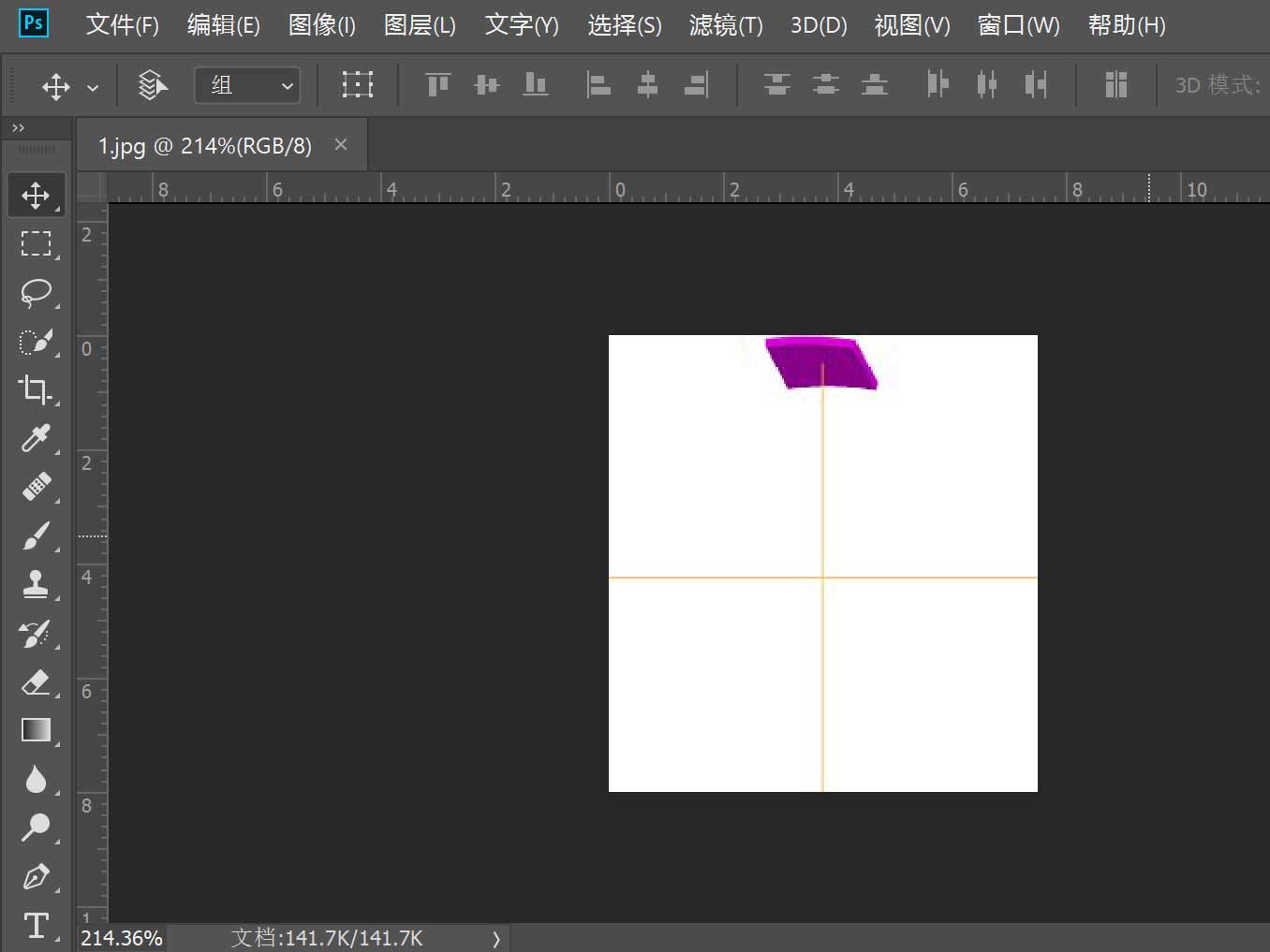Select the Eraser tool
The image size is (1270, 952).
(36, 681)
